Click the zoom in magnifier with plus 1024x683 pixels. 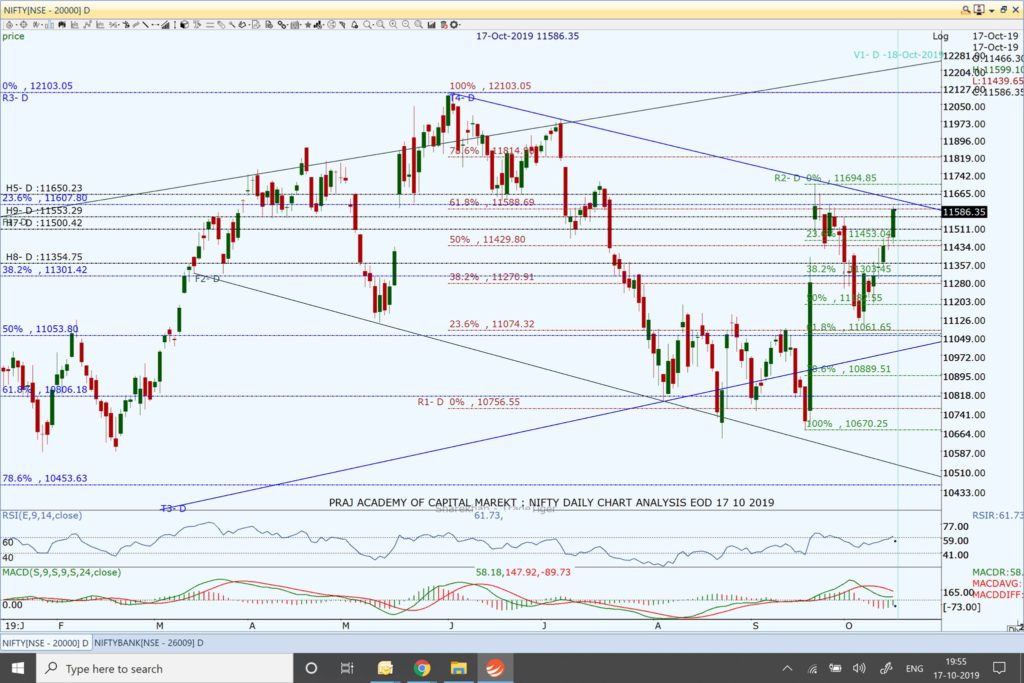tap(392, 25)
